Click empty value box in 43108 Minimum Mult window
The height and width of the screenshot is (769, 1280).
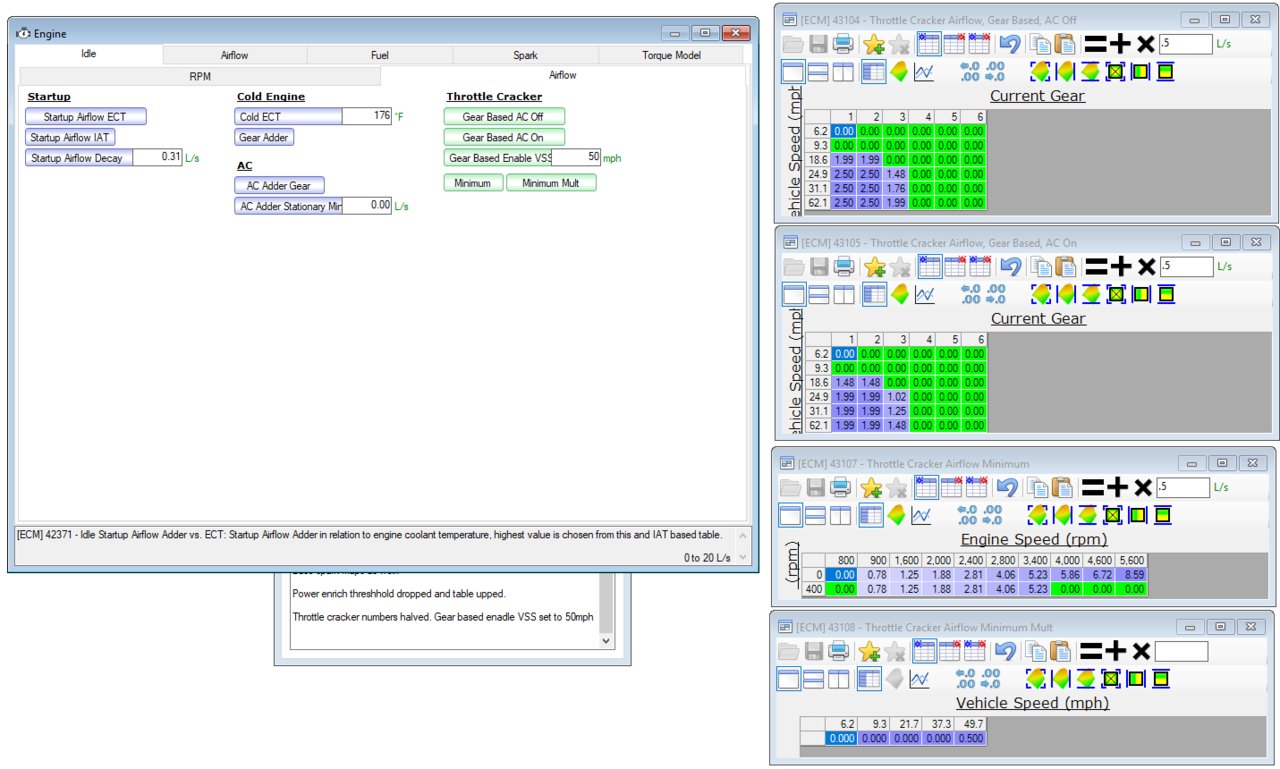point(1181,651)
